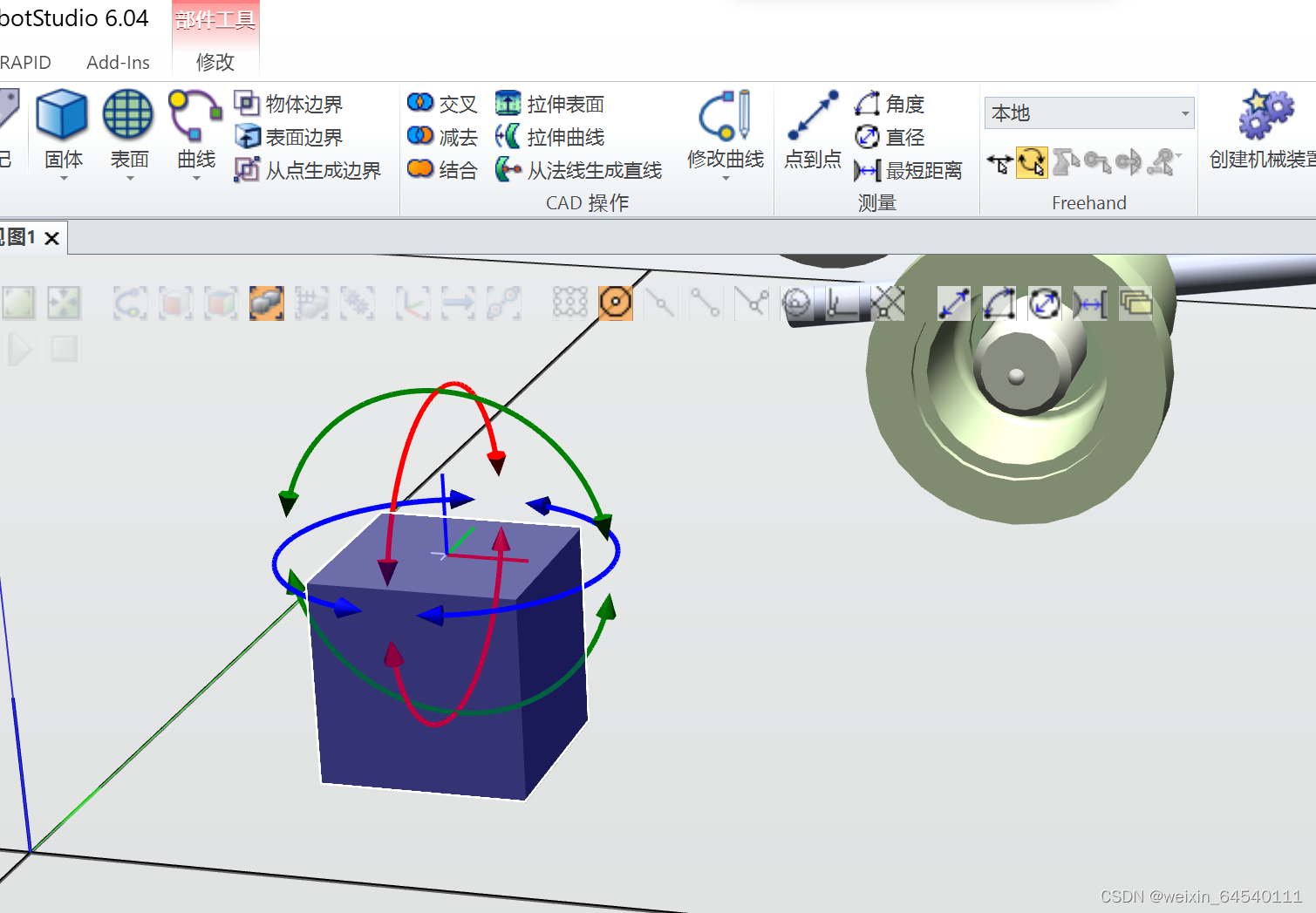This screenshot has height=913, width=1316.
Task: Toggle Snap Gravity mode in viewport
Action: click(x=796, y=303)
